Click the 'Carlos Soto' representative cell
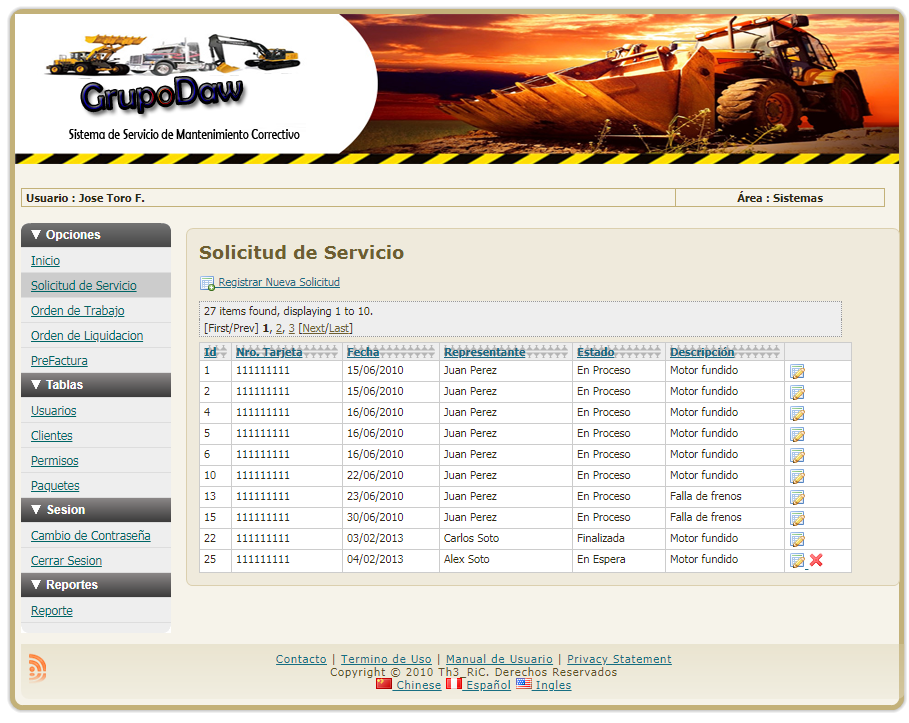Image resolution: width=909 pixels, height=723 pixels. click(506, 539)
